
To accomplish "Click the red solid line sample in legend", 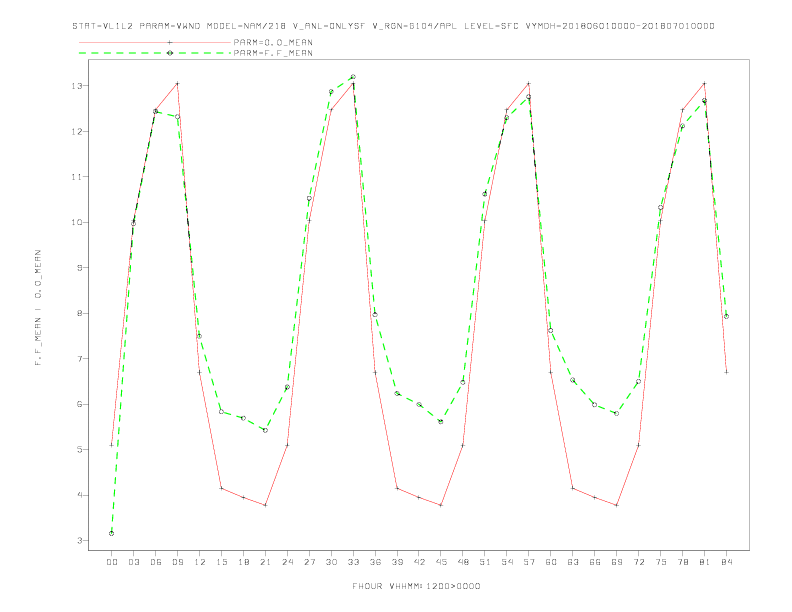I will tap(155, 42).
